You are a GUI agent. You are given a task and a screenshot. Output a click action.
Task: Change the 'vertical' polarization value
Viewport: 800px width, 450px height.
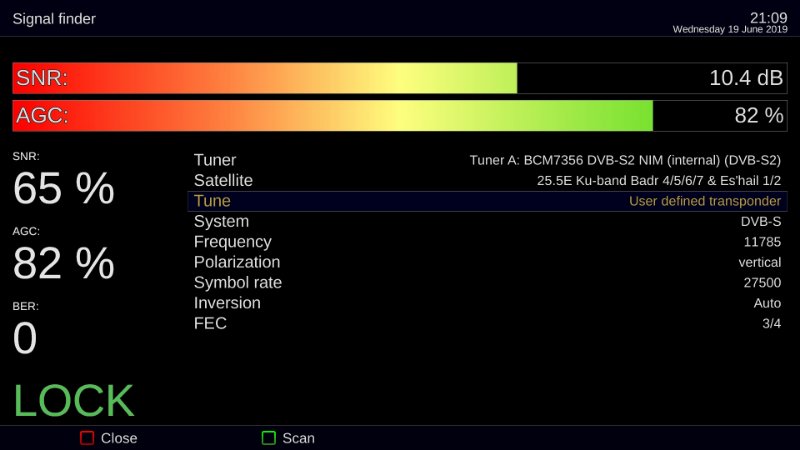[x=760, y=262]
